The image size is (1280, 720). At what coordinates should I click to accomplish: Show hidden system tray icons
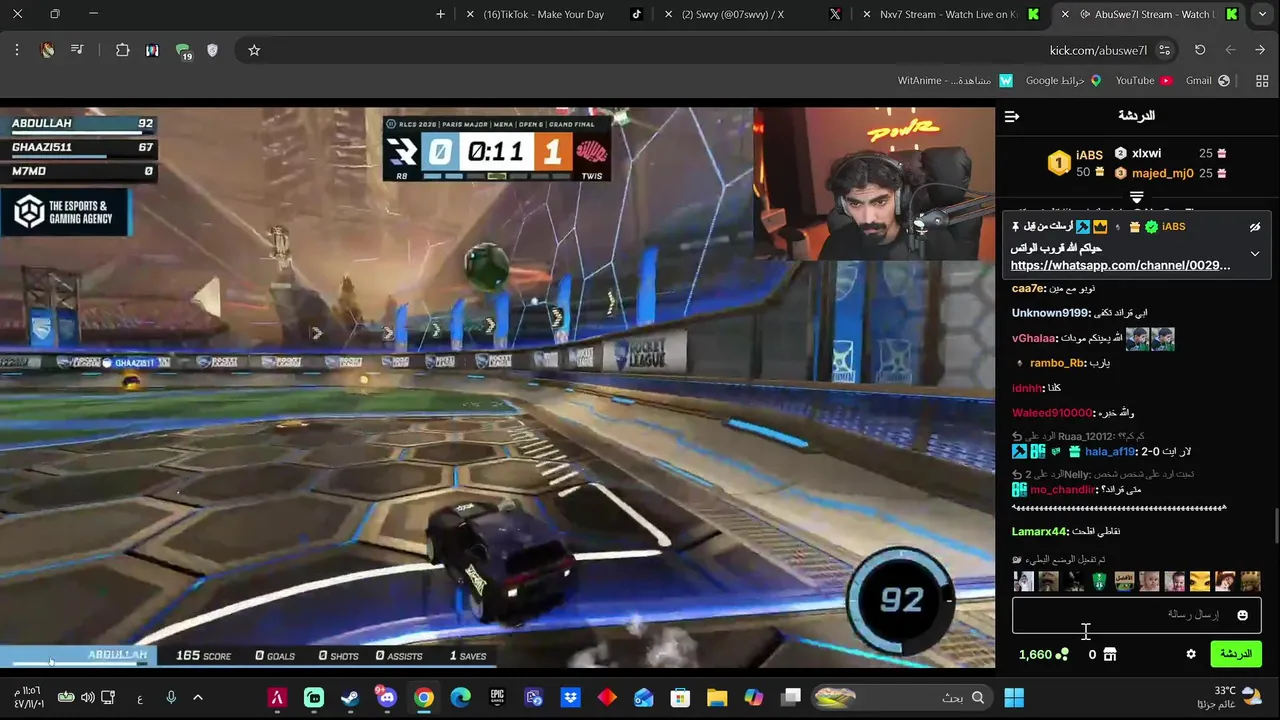[x=197, y=697]
